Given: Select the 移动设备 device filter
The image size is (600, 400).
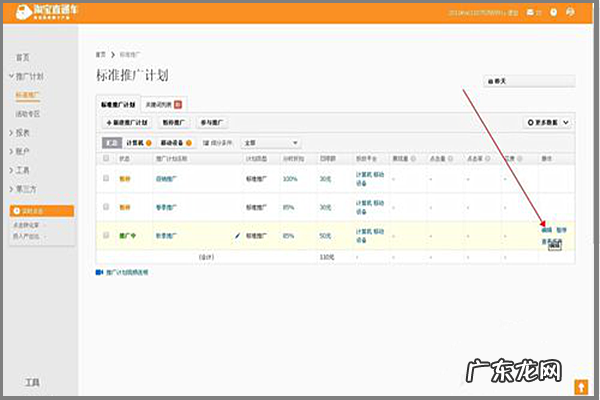Looking at the screenshot, I should [176, 143].
